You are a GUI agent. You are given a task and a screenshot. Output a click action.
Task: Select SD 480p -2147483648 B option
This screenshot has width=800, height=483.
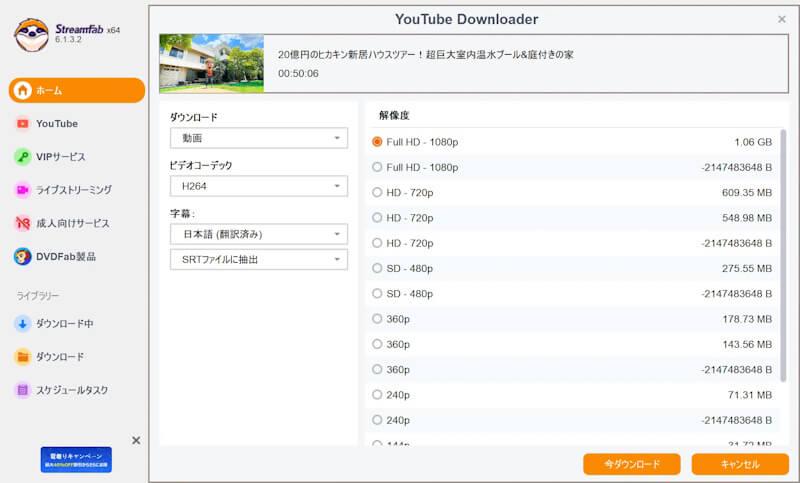click(572, 294)
